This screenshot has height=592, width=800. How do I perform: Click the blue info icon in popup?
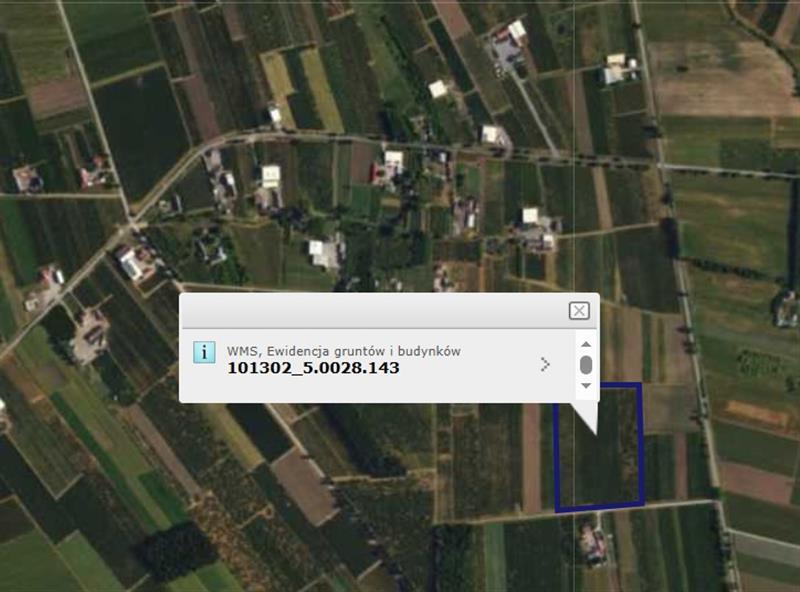204,352
